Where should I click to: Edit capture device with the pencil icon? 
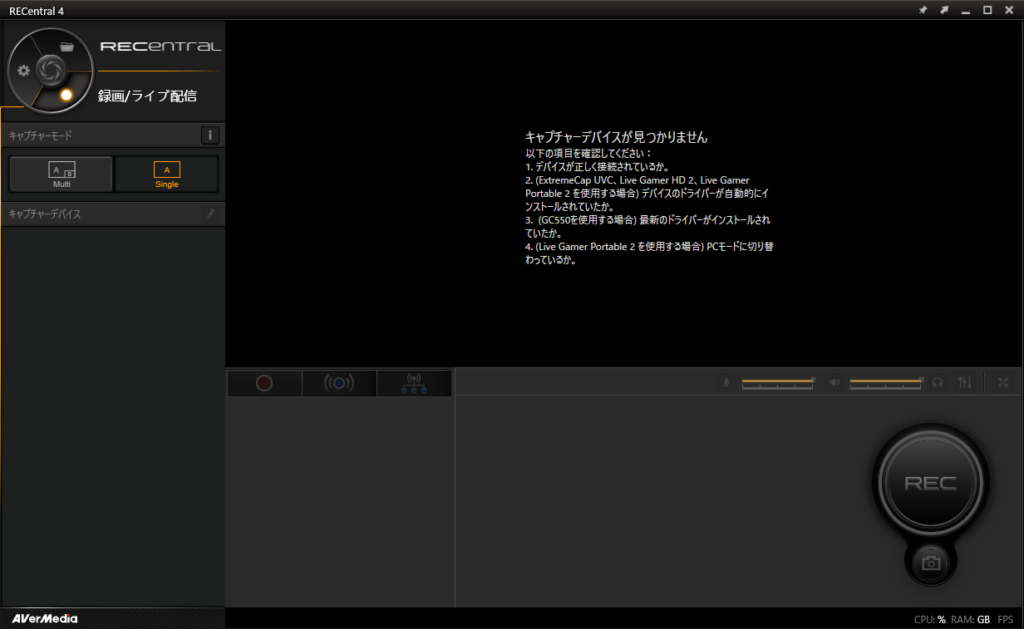coord(210,214)
